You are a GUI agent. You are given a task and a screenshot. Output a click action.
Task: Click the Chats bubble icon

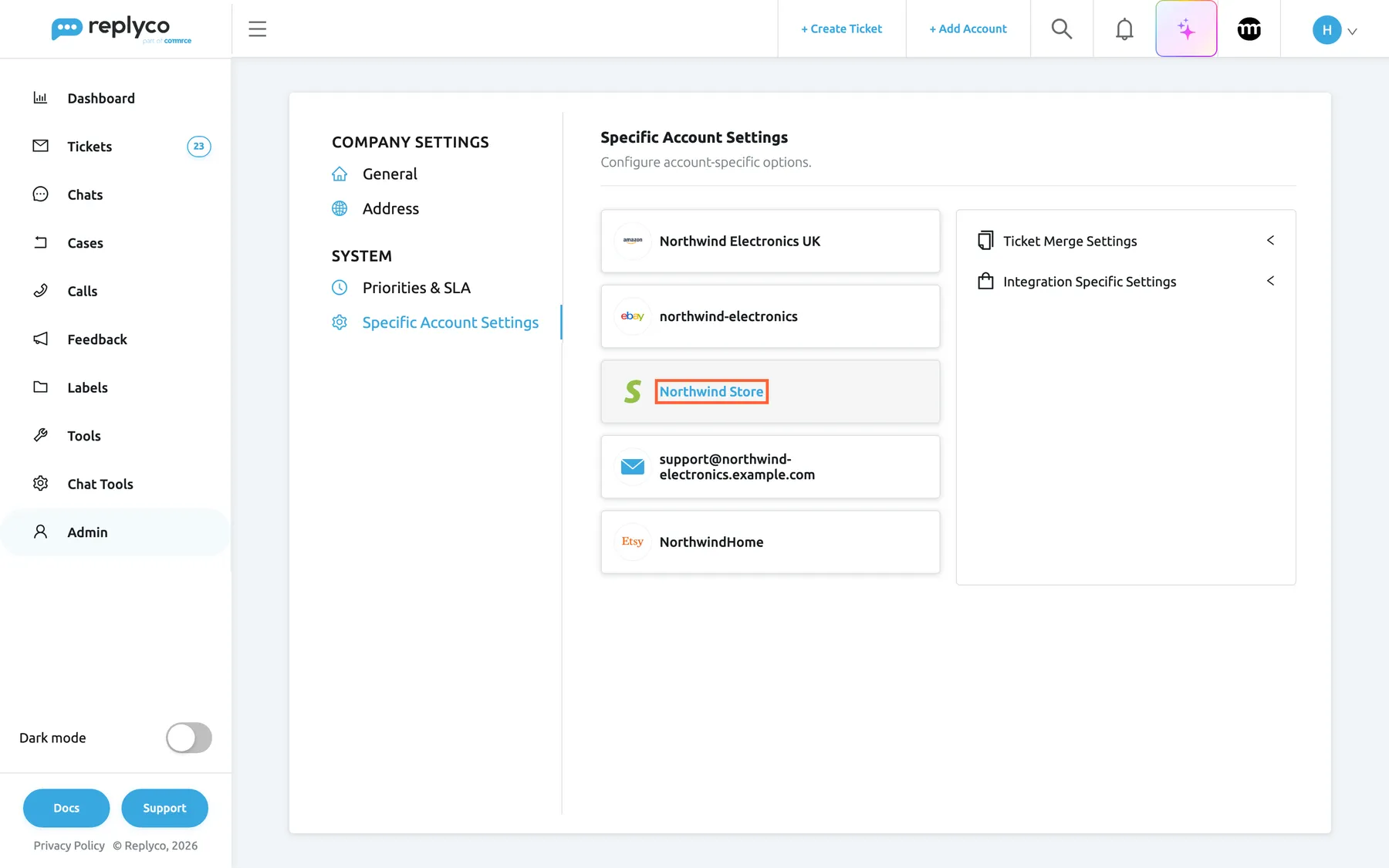40,194
